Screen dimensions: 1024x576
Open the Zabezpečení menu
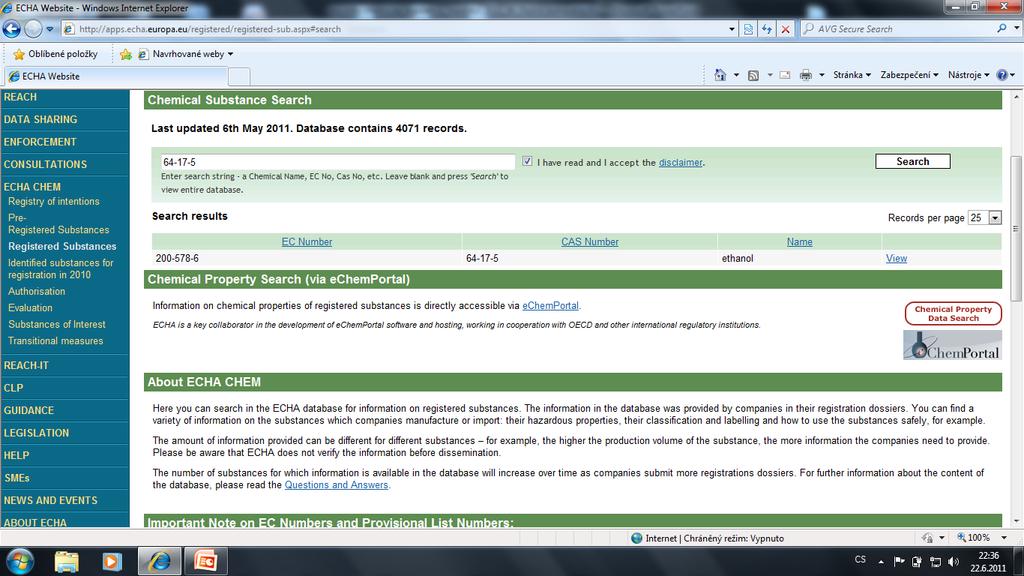[x=909, y=75]
